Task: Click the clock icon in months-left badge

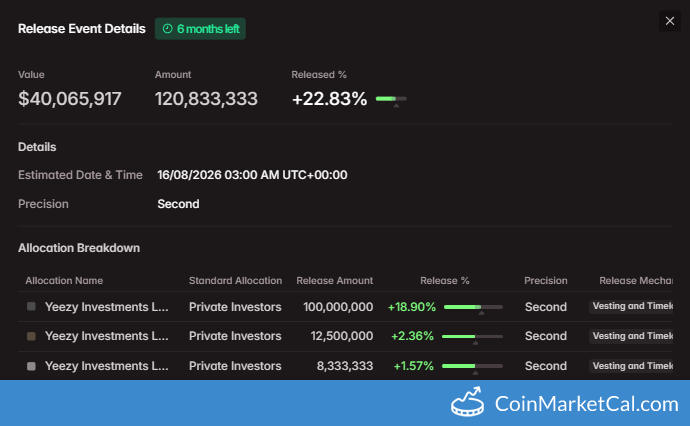Action: tap(168, 29)
